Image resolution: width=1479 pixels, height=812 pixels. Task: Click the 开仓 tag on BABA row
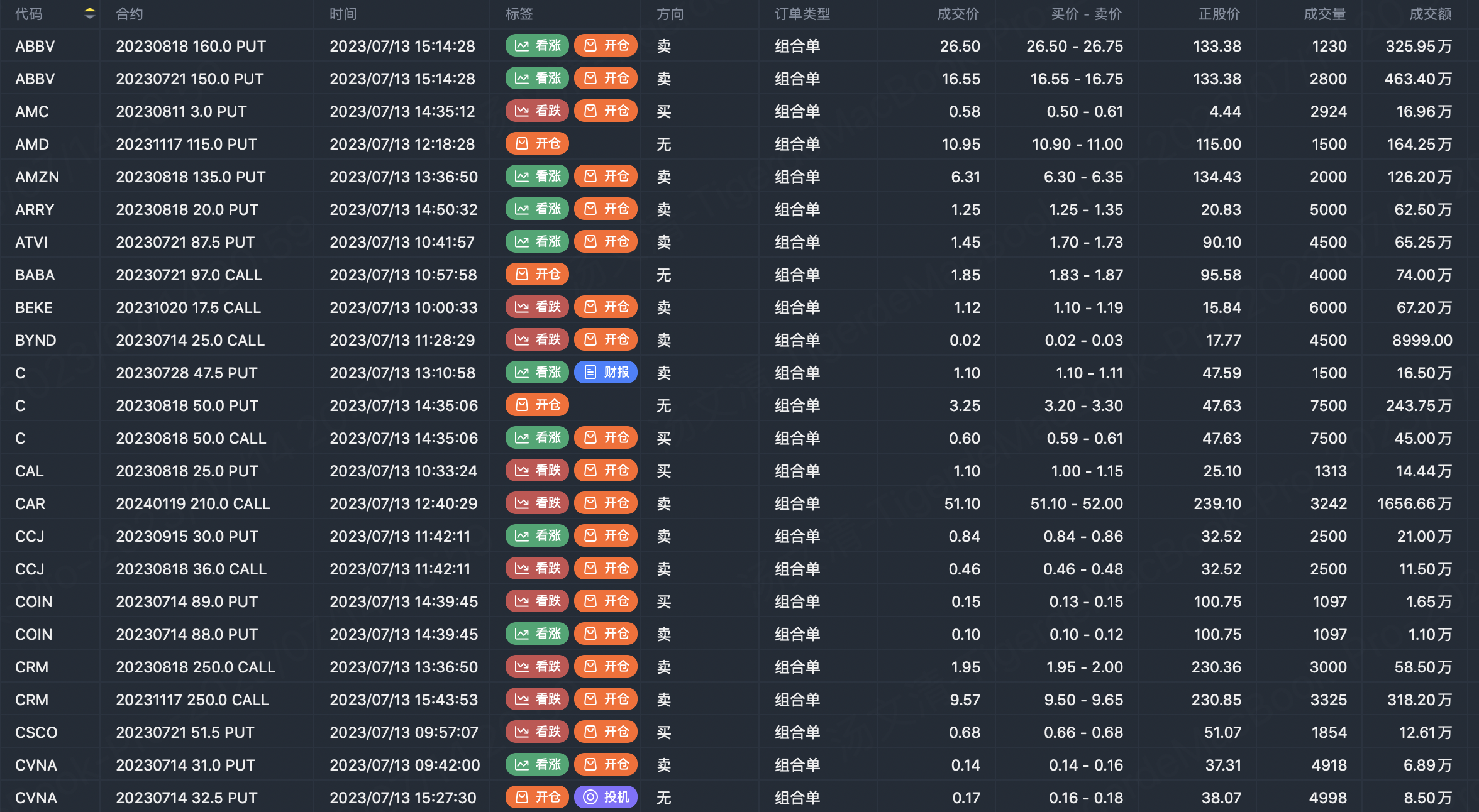pyautogui.click(x=537, y=275)
